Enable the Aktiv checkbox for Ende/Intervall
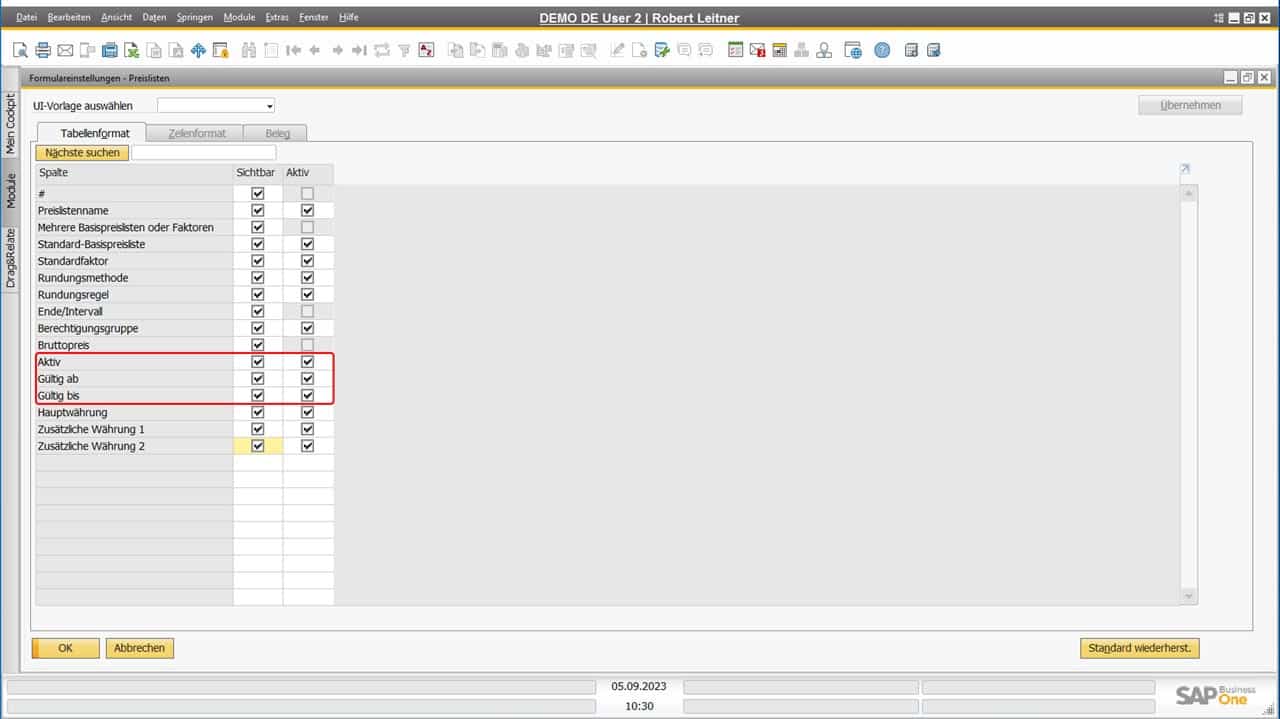This screenshot has width=1280, height=719. click(x=307, y=311)
